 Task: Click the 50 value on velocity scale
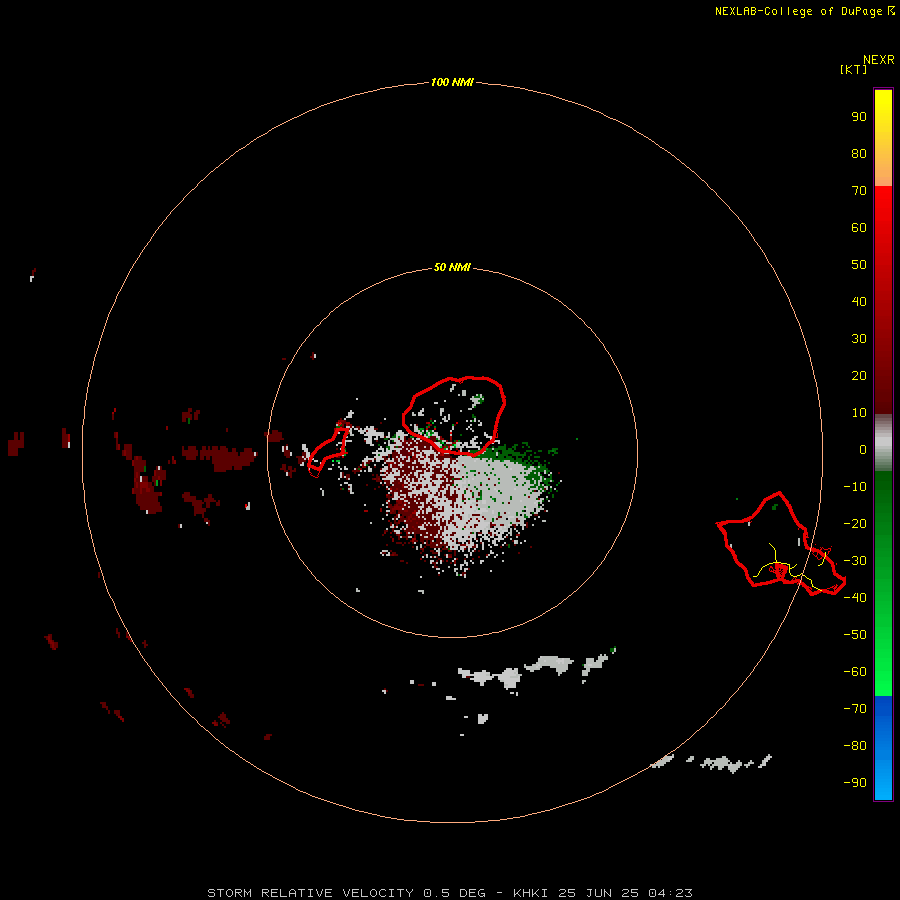click(859, 265)
